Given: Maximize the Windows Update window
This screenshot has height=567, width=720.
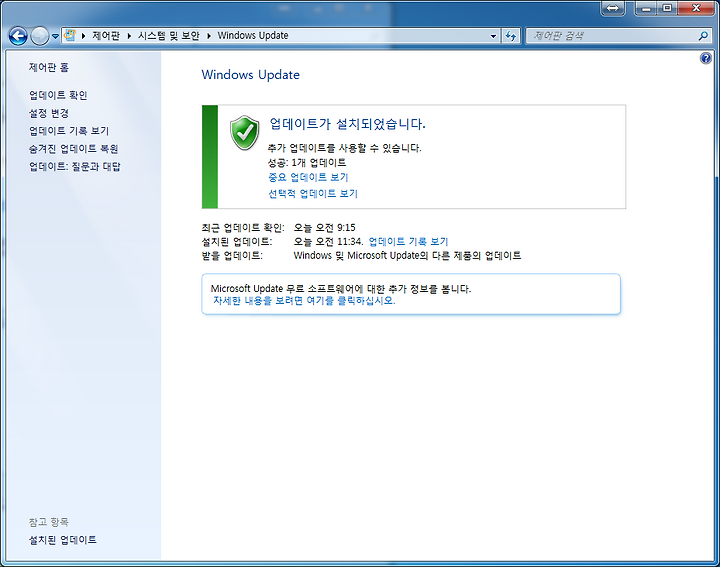Looking at the screenshot, I should pos(667,8).
